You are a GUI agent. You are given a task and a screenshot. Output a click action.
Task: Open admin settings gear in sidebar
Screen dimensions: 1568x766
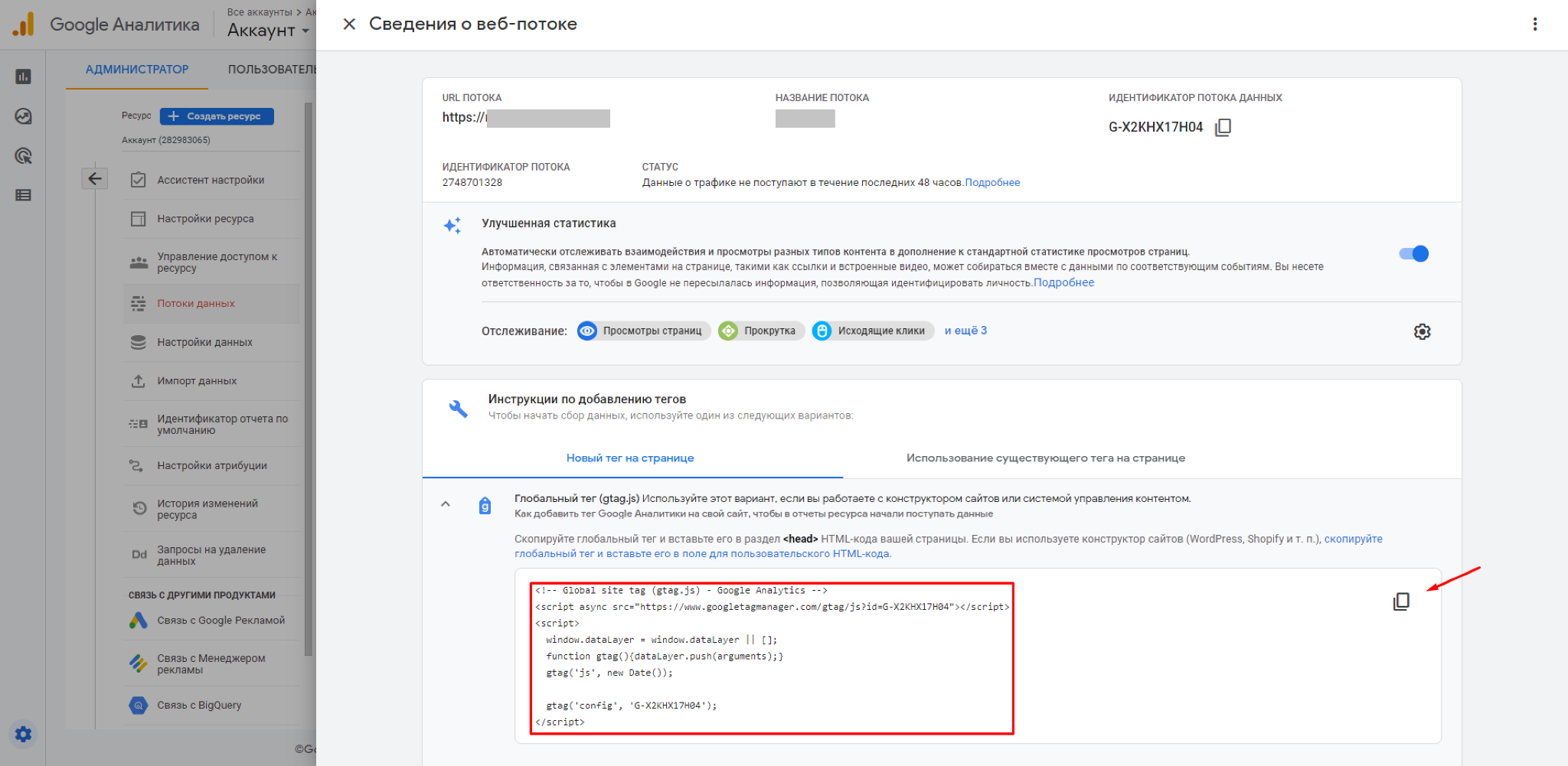(x=24, y=734)
